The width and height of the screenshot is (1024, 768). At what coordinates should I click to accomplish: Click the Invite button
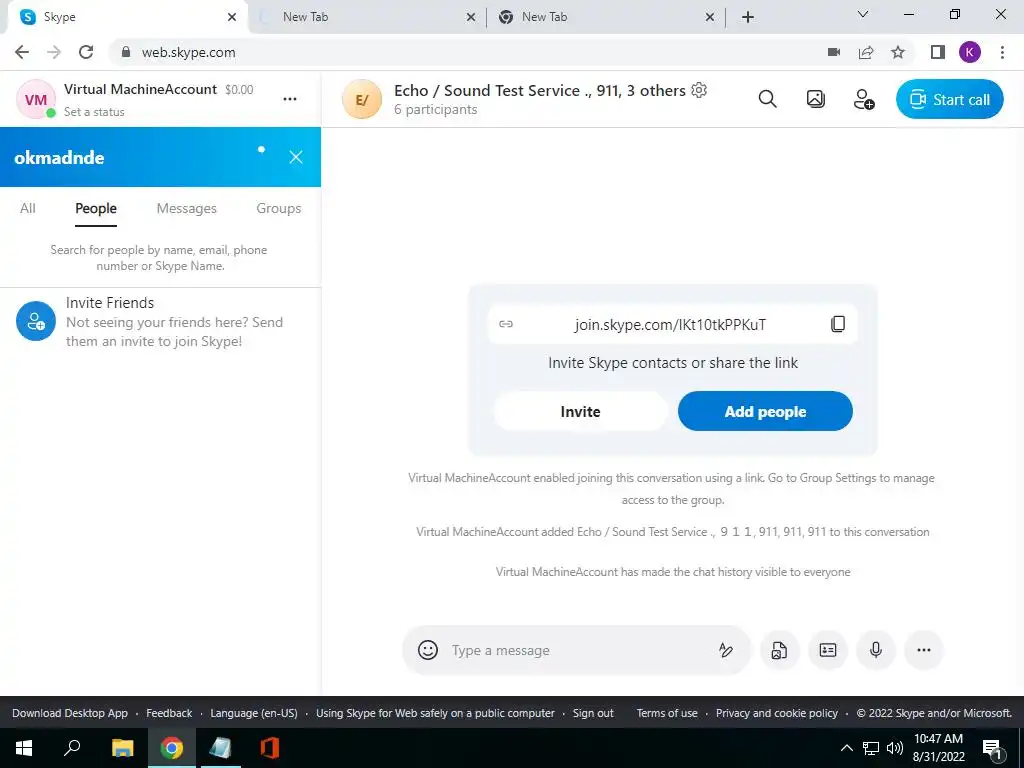[x=580, y=411]
